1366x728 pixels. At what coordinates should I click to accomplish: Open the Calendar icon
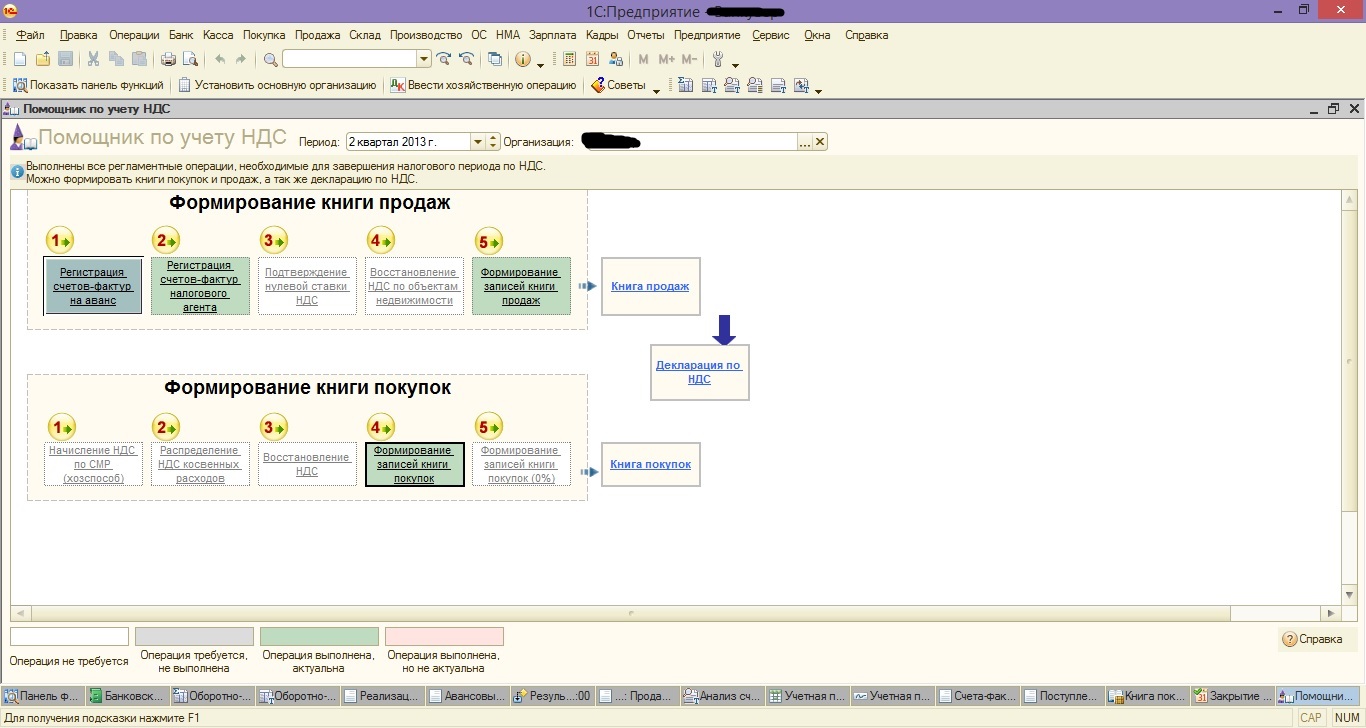pos(593,60)
